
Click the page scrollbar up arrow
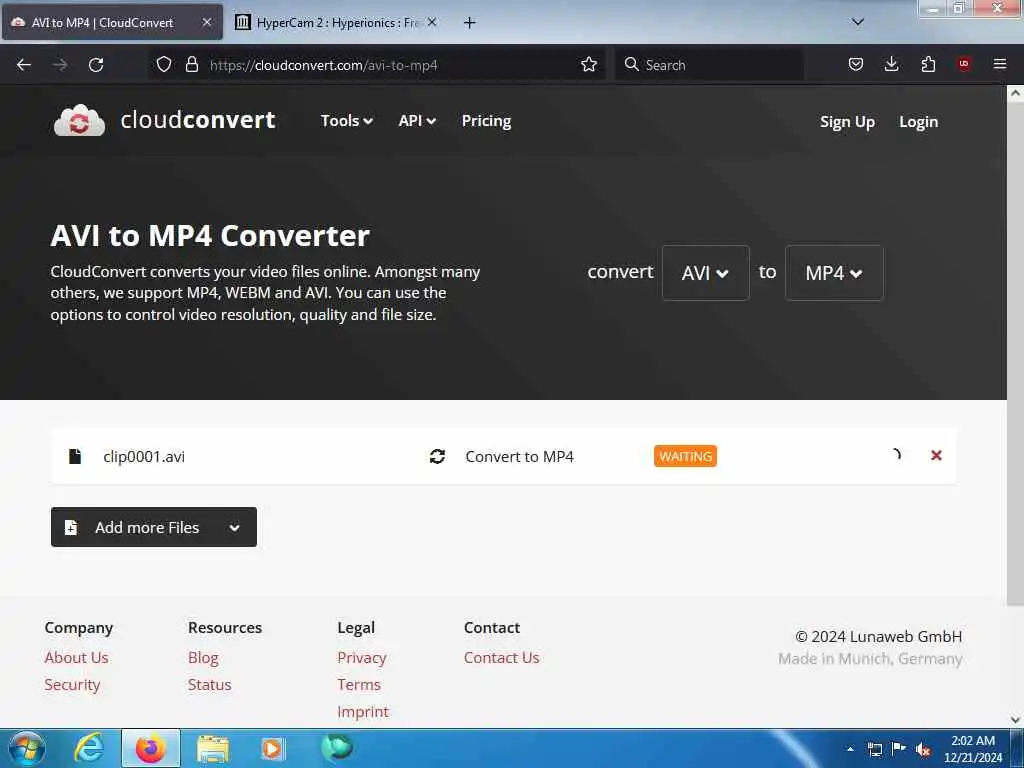pos(1015,93)
